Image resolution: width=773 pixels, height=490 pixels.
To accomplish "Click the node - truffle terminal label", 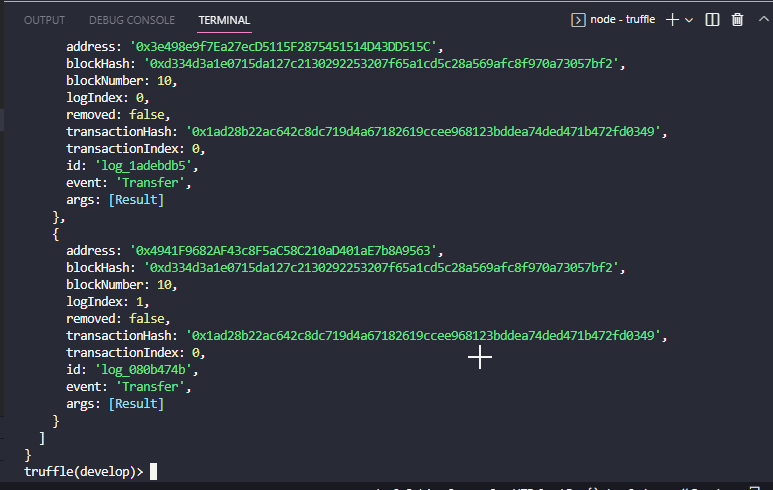I will (x=623, y=19).
